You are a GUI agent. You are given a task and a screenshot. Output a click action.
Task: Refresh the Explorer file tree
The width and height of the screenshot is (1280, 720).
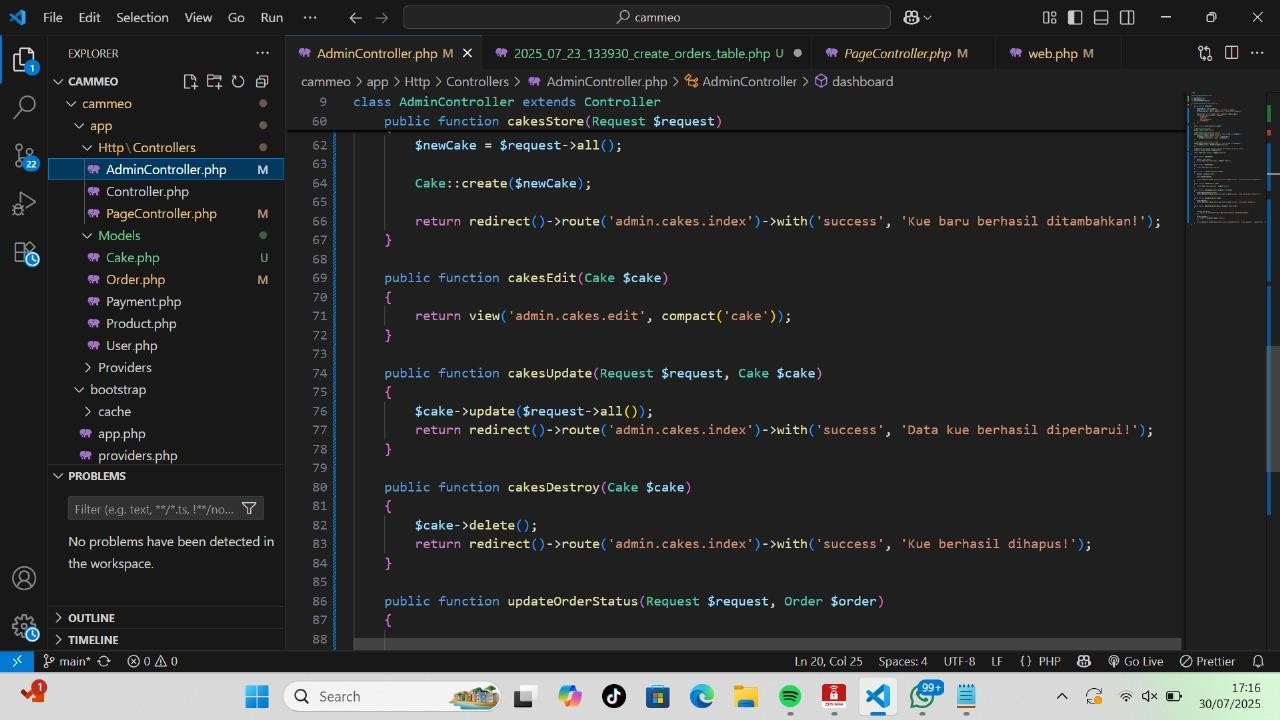(238, 82)
